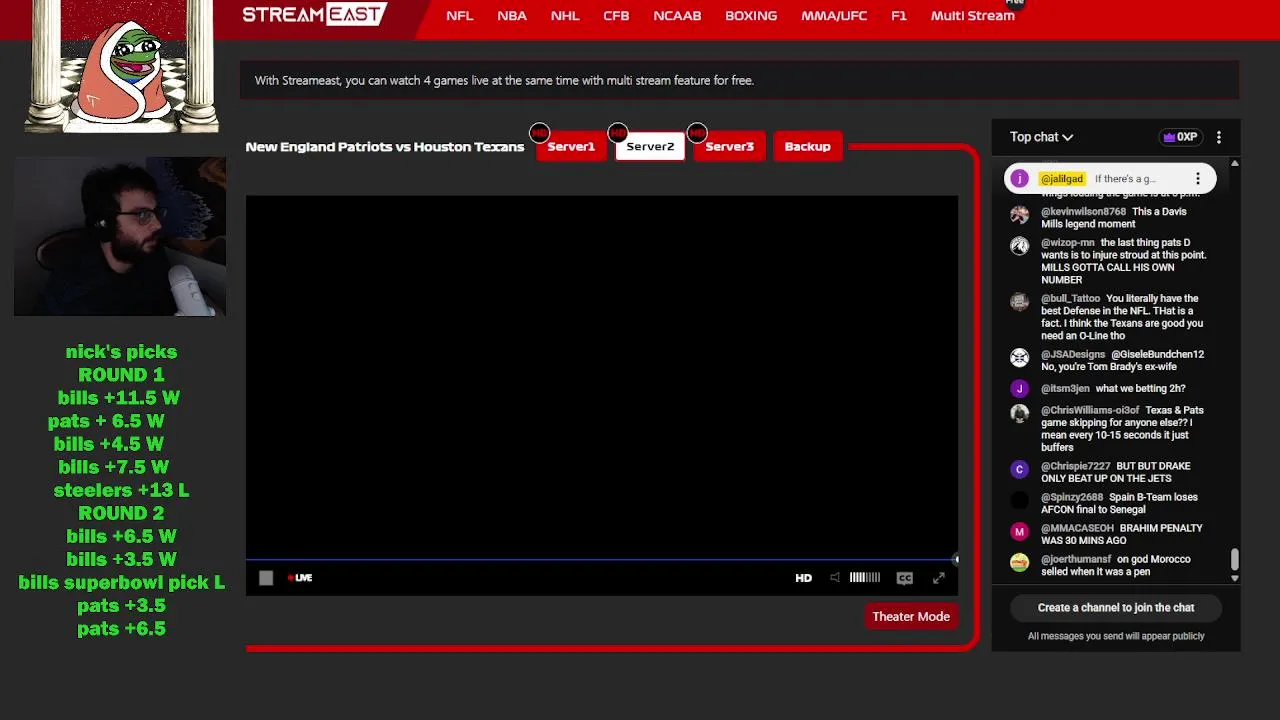The height and width of the screenshot is (720, 1280).
Task: Click the streamer webcam thumbnail
Action: click(x=120, y=237)
